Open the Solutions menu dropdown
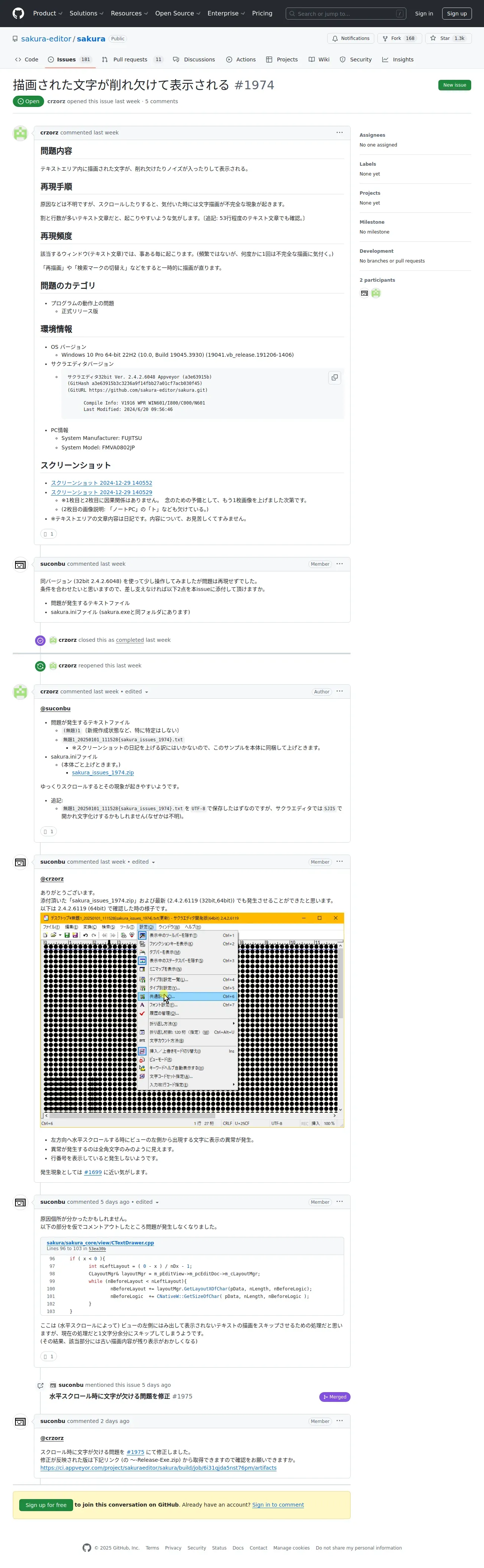 [x=86, y=14]
